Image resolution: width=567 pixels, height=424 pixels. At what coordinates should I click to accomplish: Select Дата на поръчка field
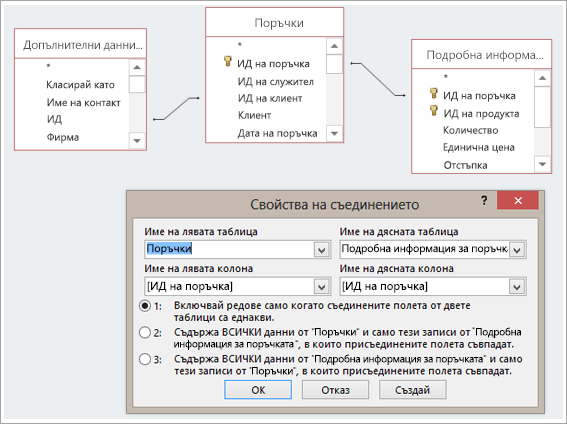[x=277, y=133]
